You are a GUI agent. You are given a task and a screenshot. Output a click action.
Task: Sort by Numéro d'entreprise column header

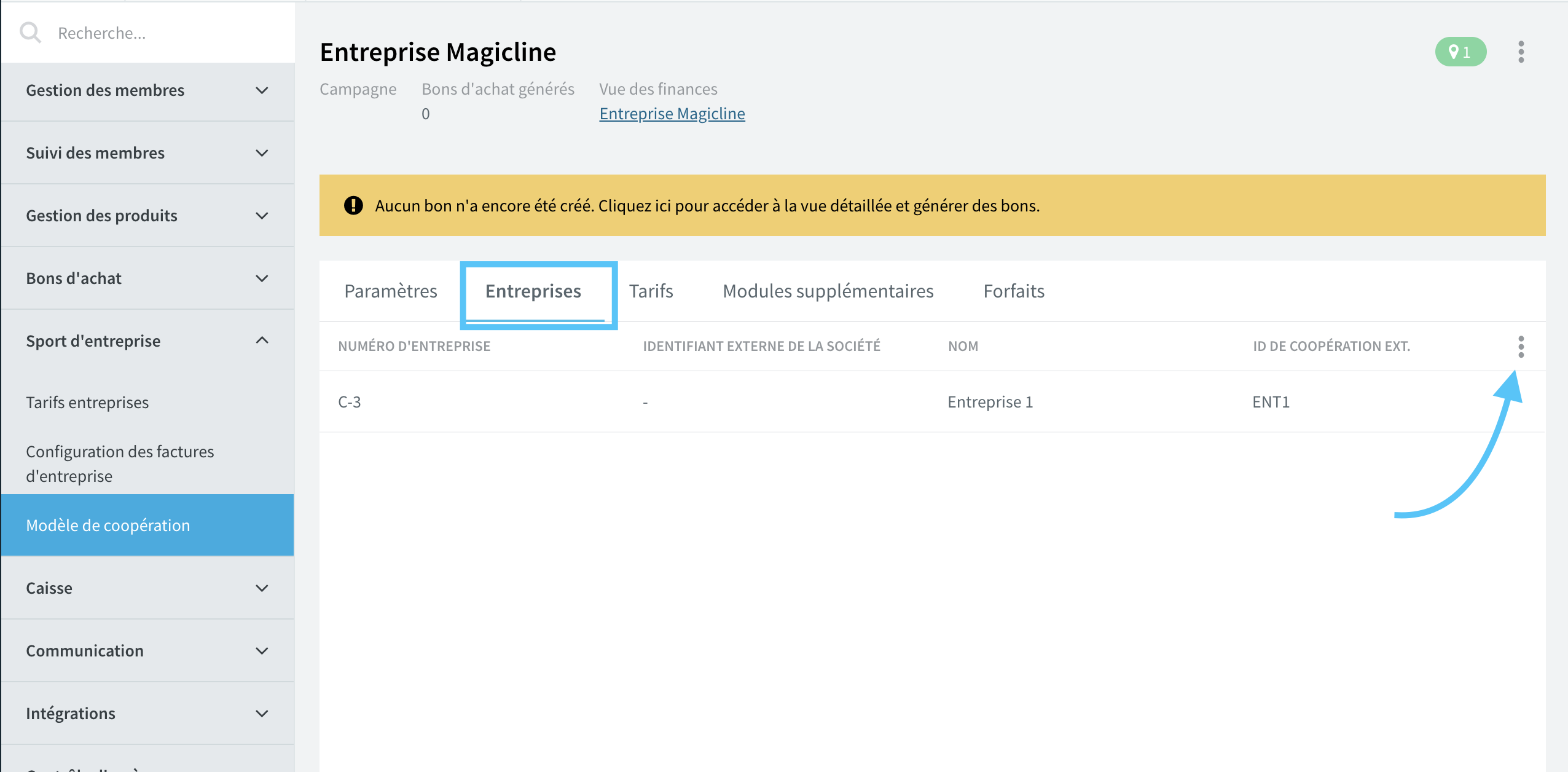tap(414, 347)
